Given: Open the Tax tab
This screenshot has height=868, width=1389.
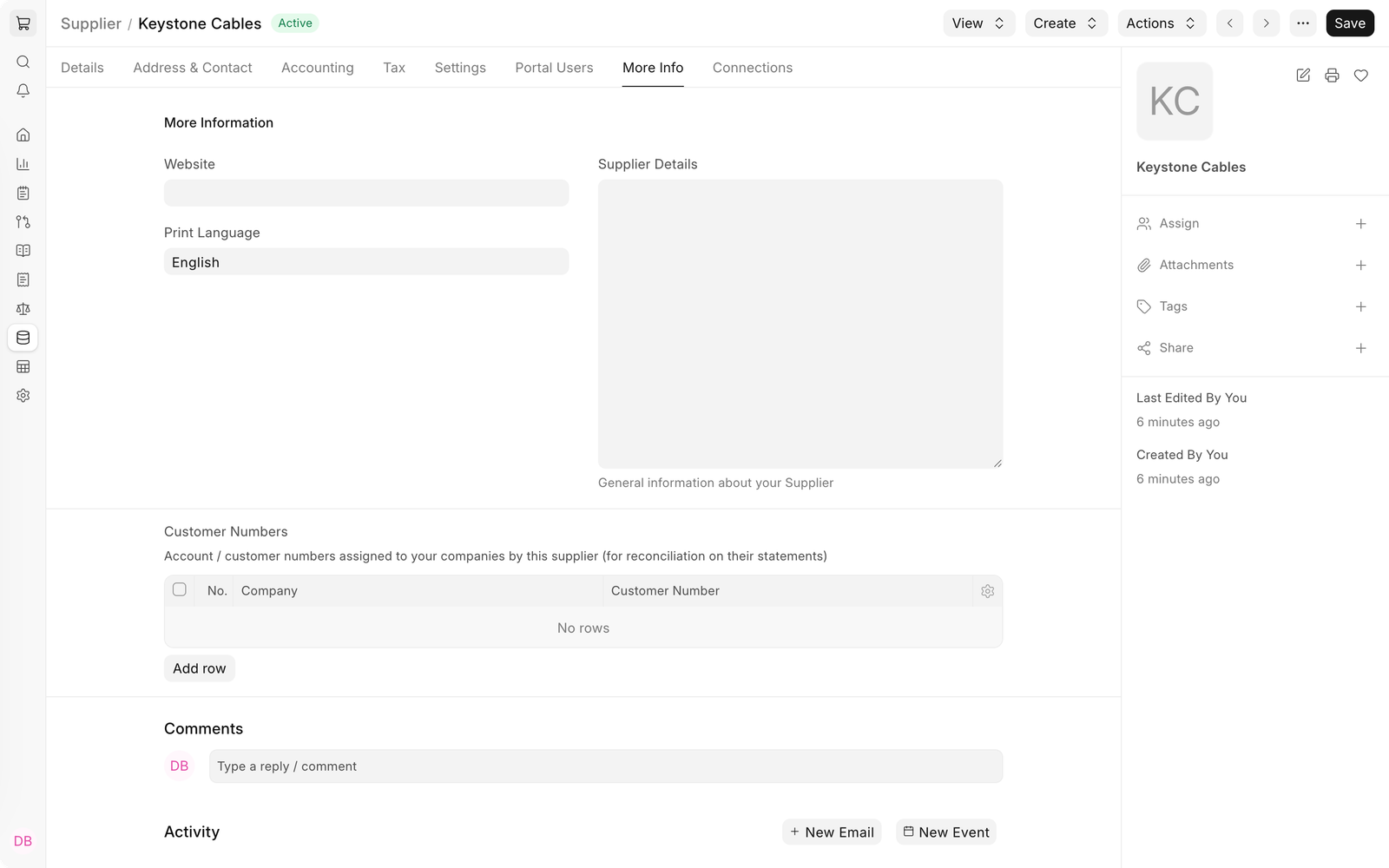Looking at the screenshot, I should [394, 68].
